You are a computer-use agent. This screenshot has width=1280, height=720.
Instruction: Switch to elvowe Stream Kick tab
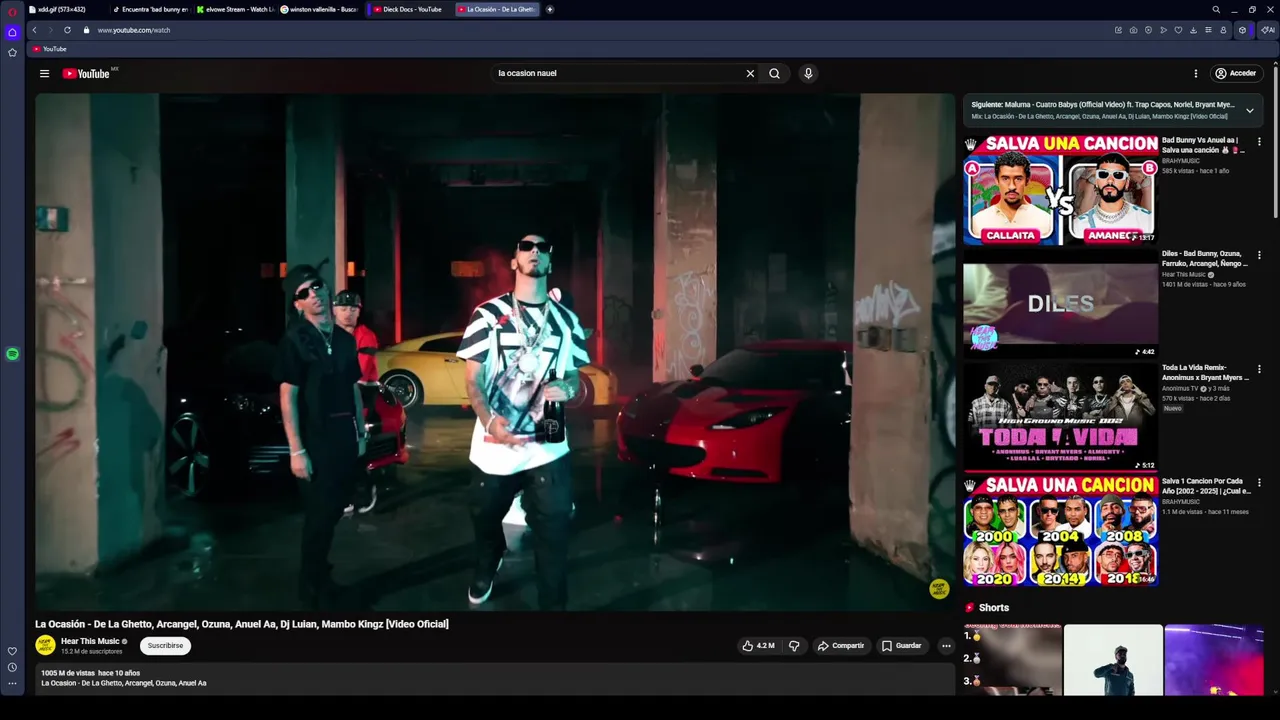(235, 9)
